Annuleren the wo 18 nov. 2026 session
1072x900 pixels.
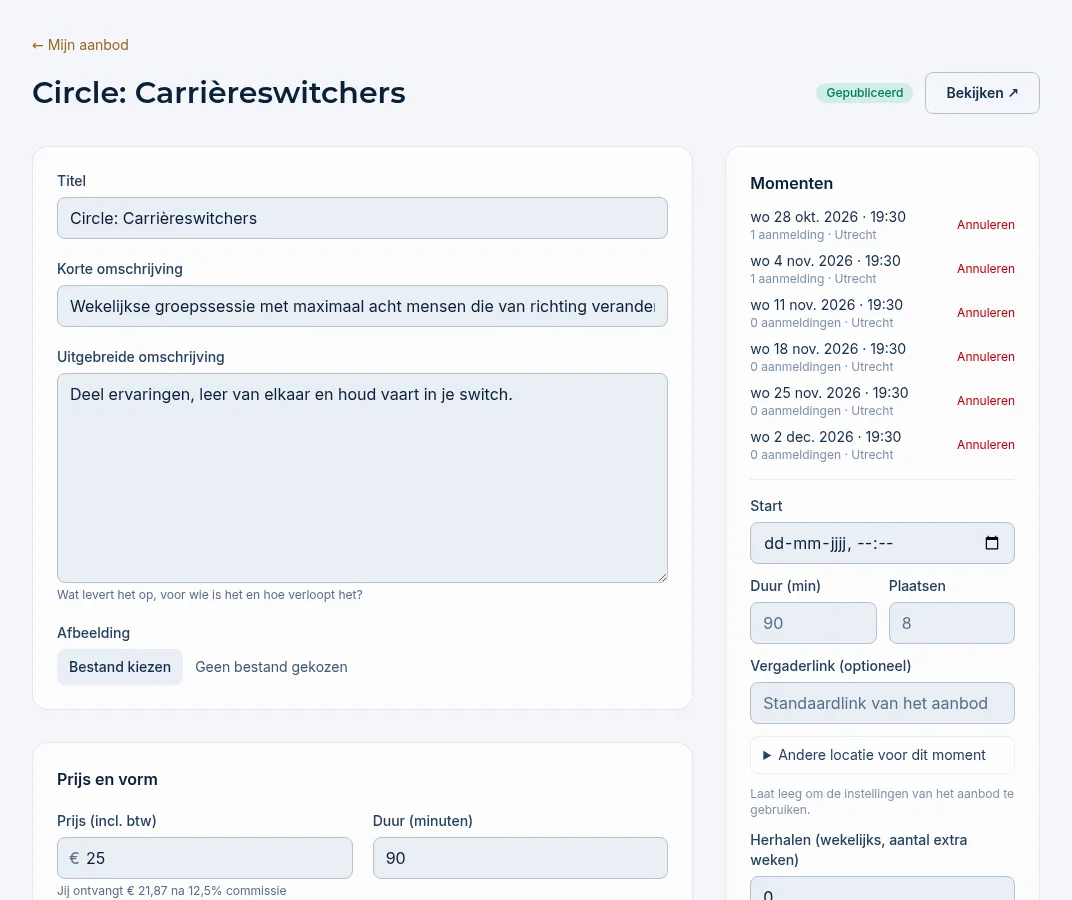tap(985, 357)
